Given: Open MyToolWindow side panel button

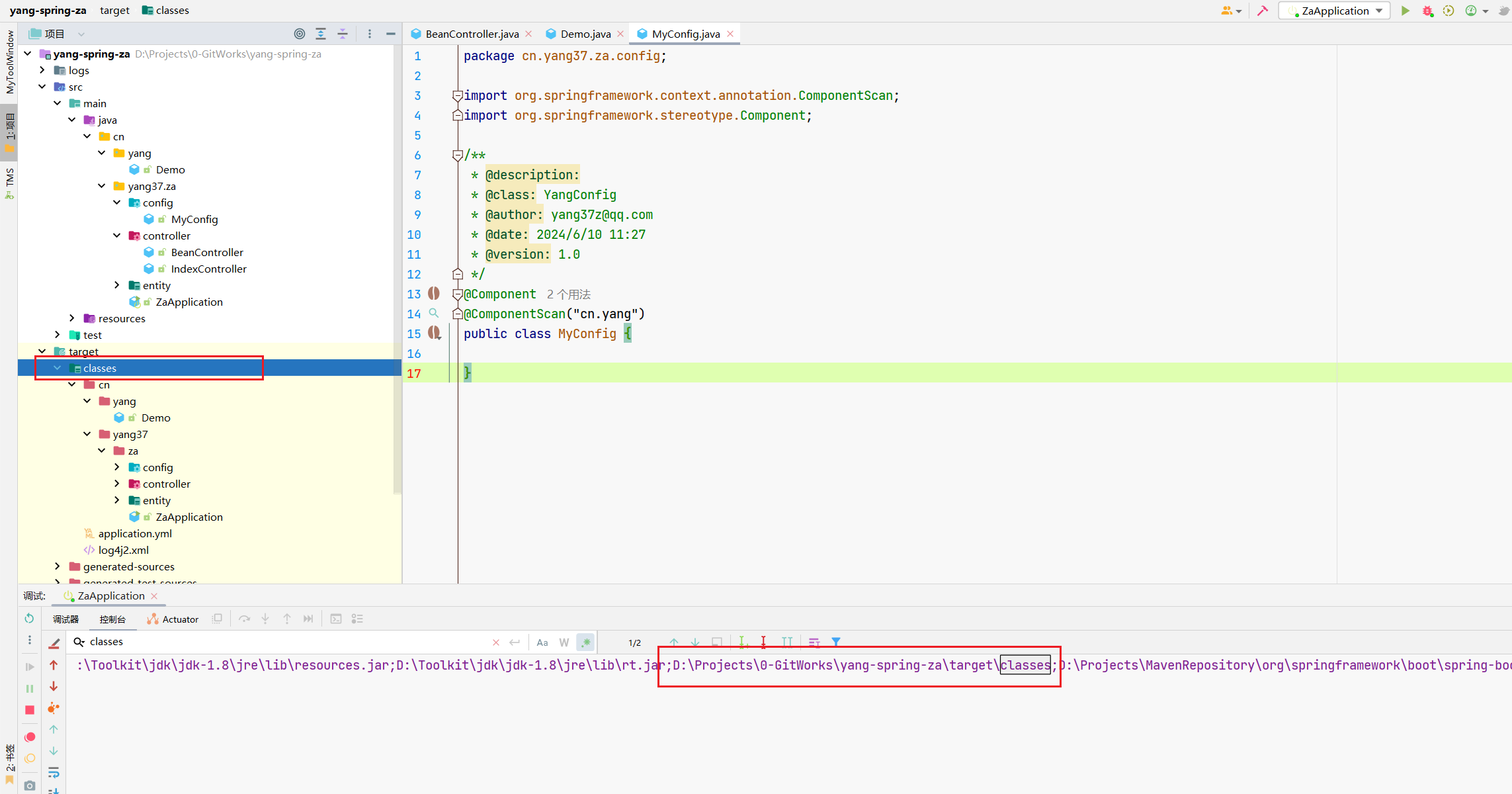Looking at the screenshot, I should click(9, 62).
